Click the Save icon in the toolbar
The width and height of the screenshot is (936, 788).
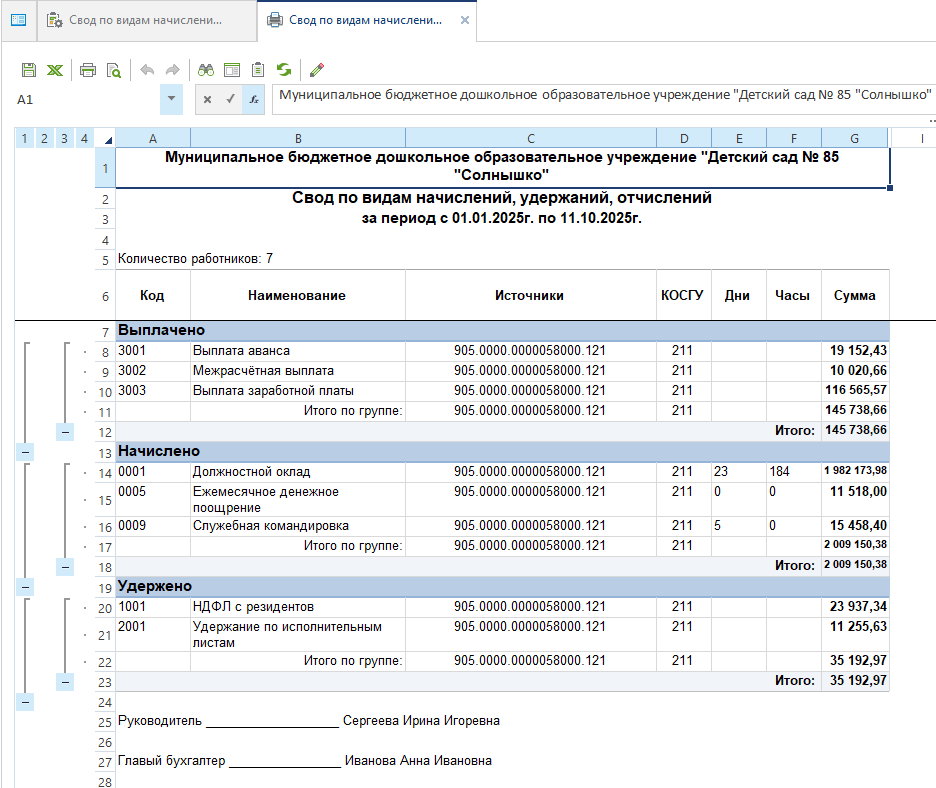(29, 70)
